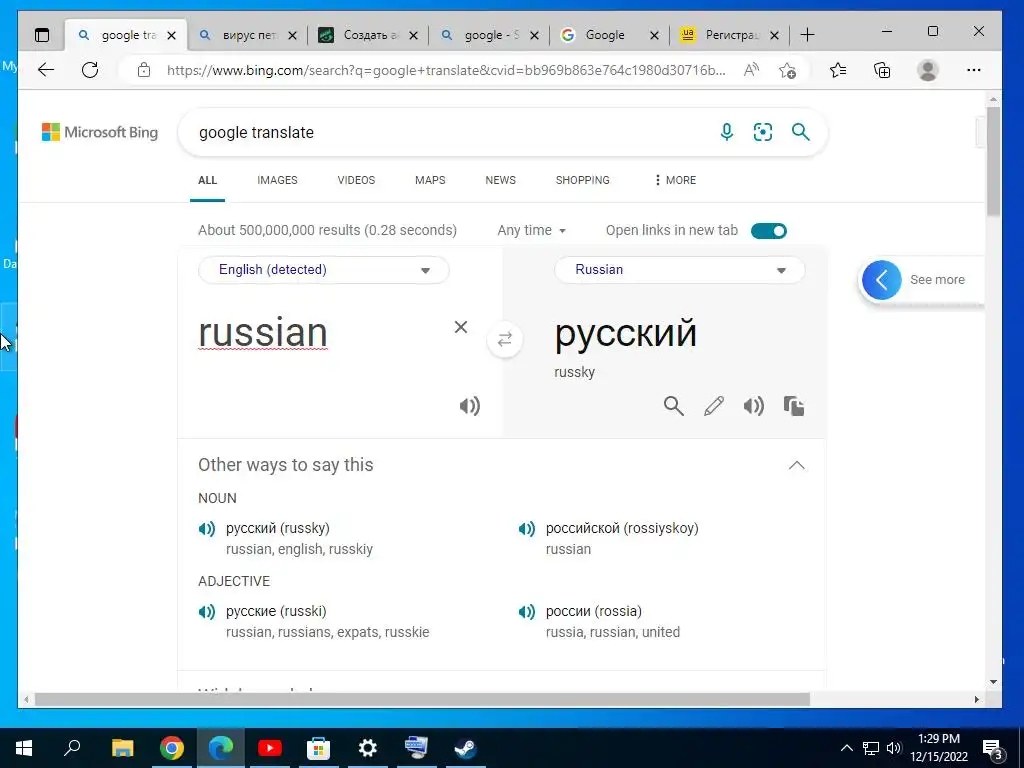Show hidden system tray icons
This screenshot has width=1024, height=768.
(846, 748)
